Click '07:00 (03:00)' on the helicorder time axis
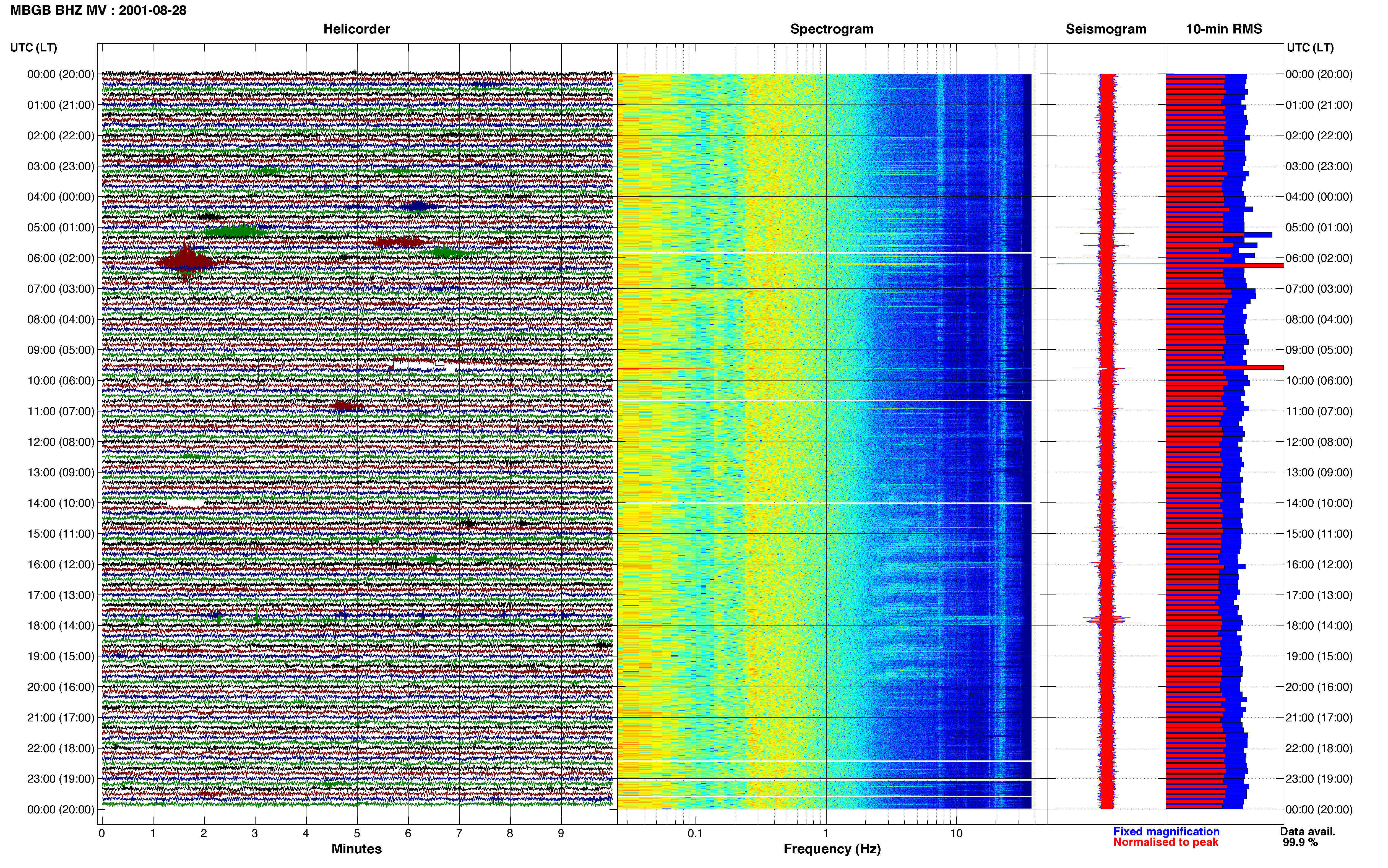 point(61,289)
